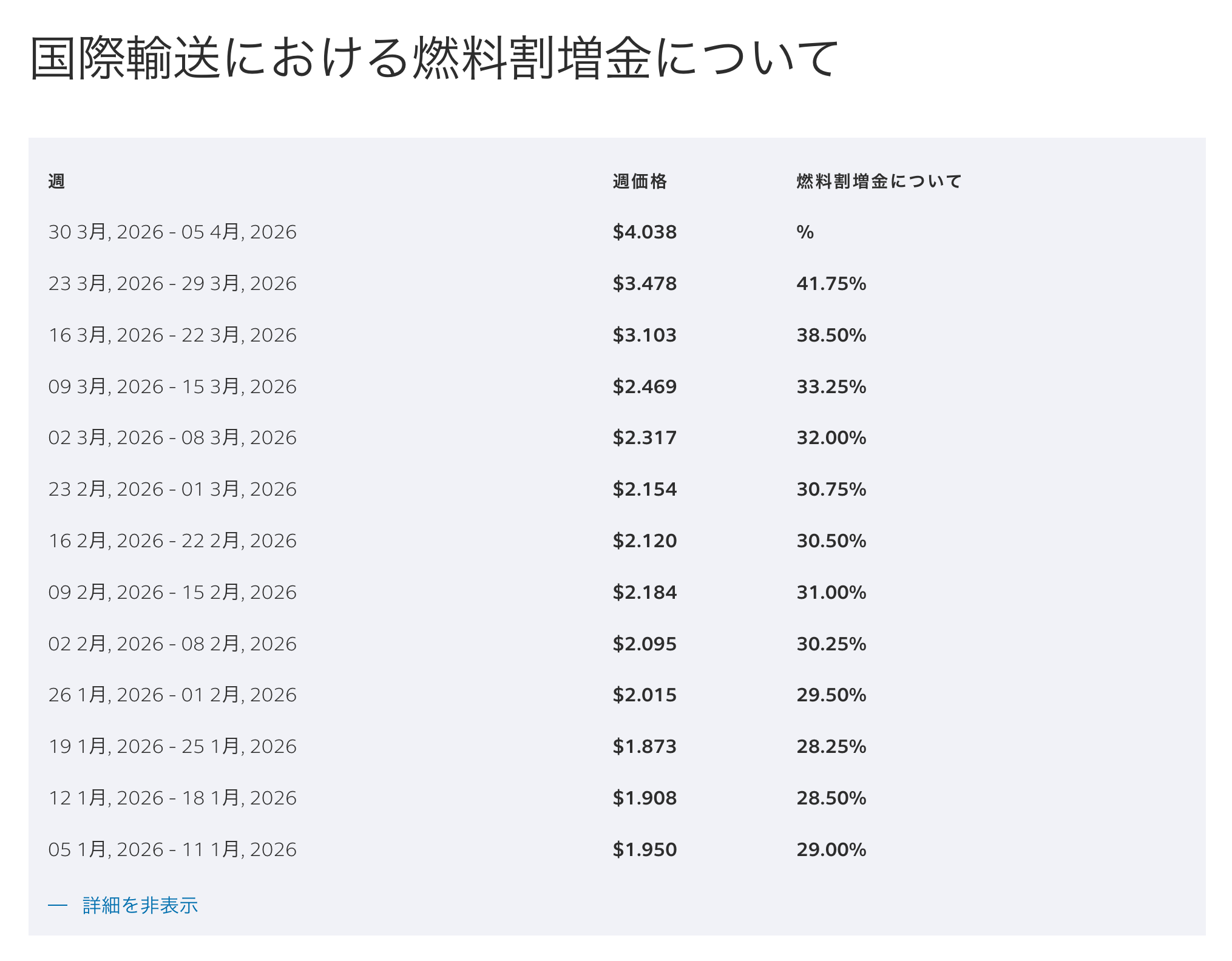
Task: Click the page title 国際輸送における燃料割増金について
Action: [x=434, y=58]
